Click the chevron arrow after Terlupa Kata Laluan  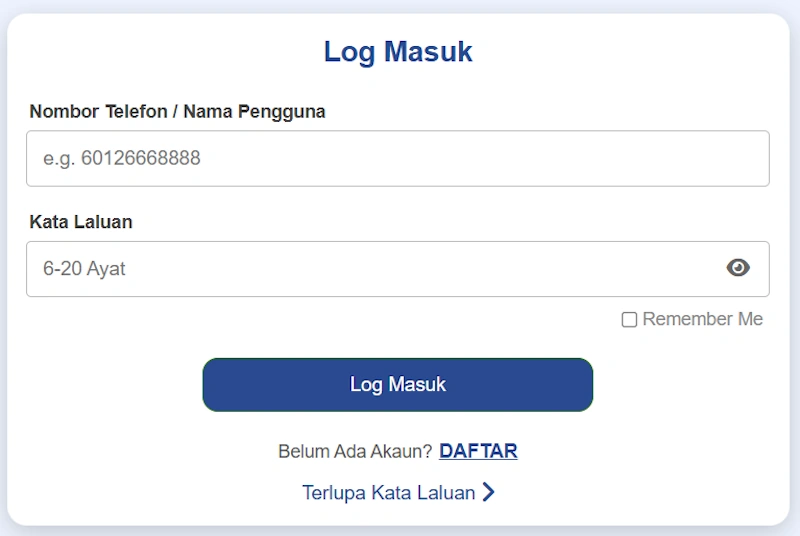tap(489, 492)
